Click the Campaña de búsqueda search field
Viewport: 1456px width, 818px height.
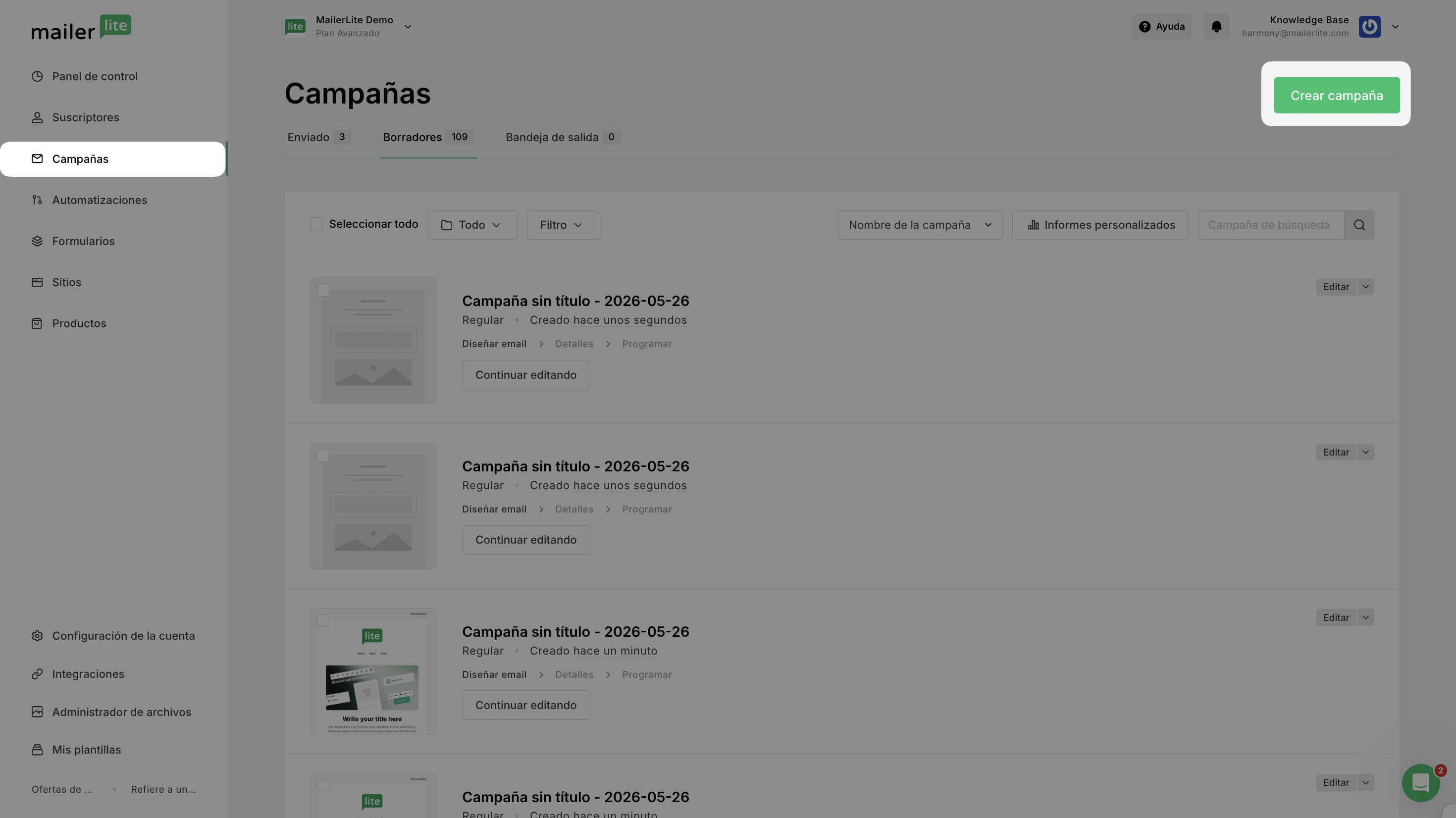(x=1271, y=225)
